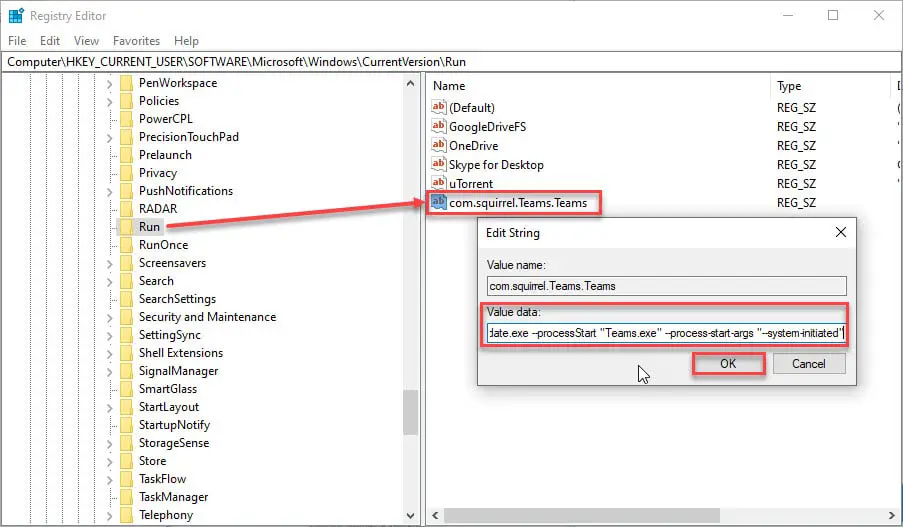Click the PowerCPL folder icon
The width and height of the screenshot is (903, 527).
[x=126, y=119]
